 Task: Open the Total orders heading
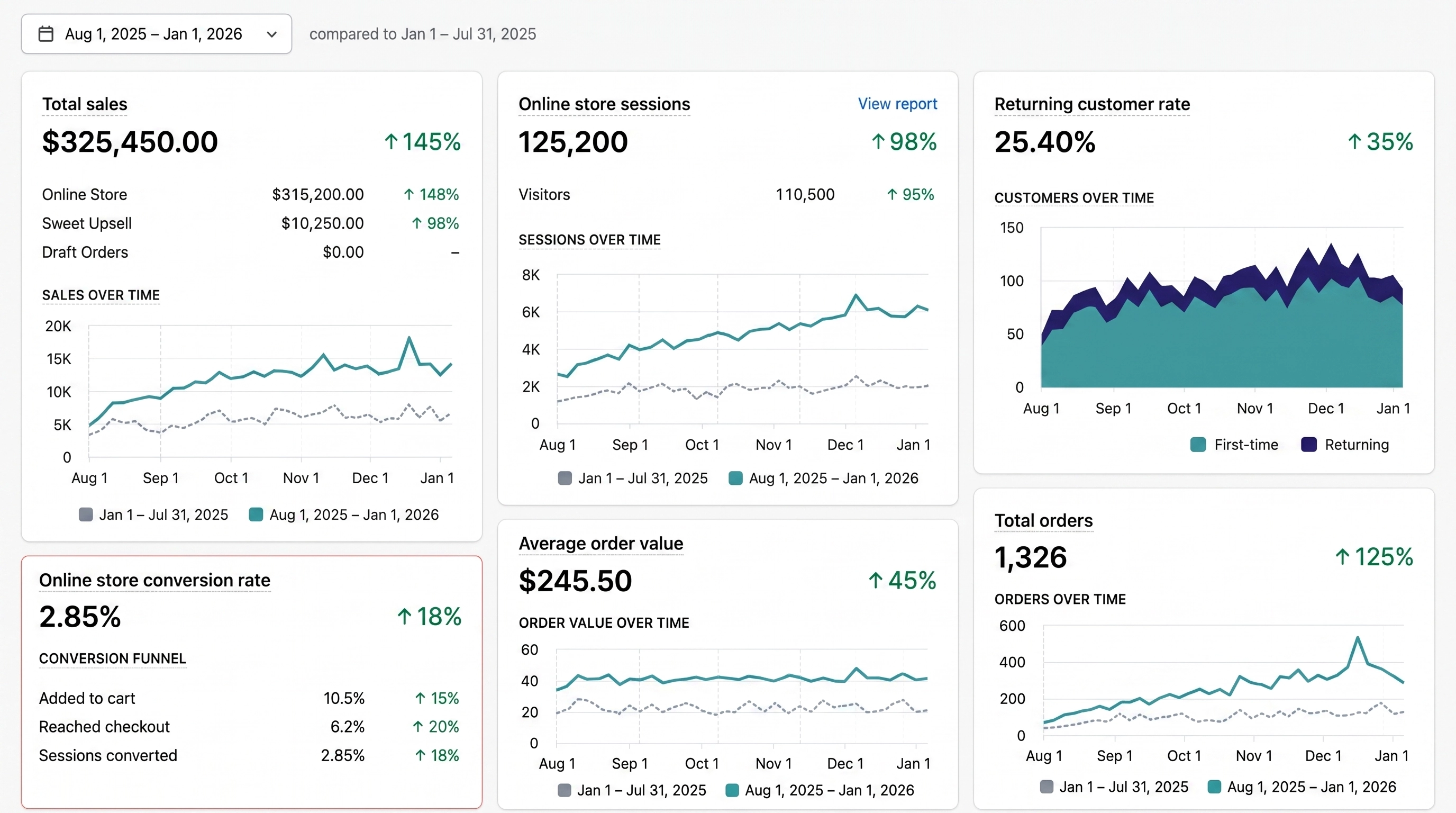(1043, 521)
